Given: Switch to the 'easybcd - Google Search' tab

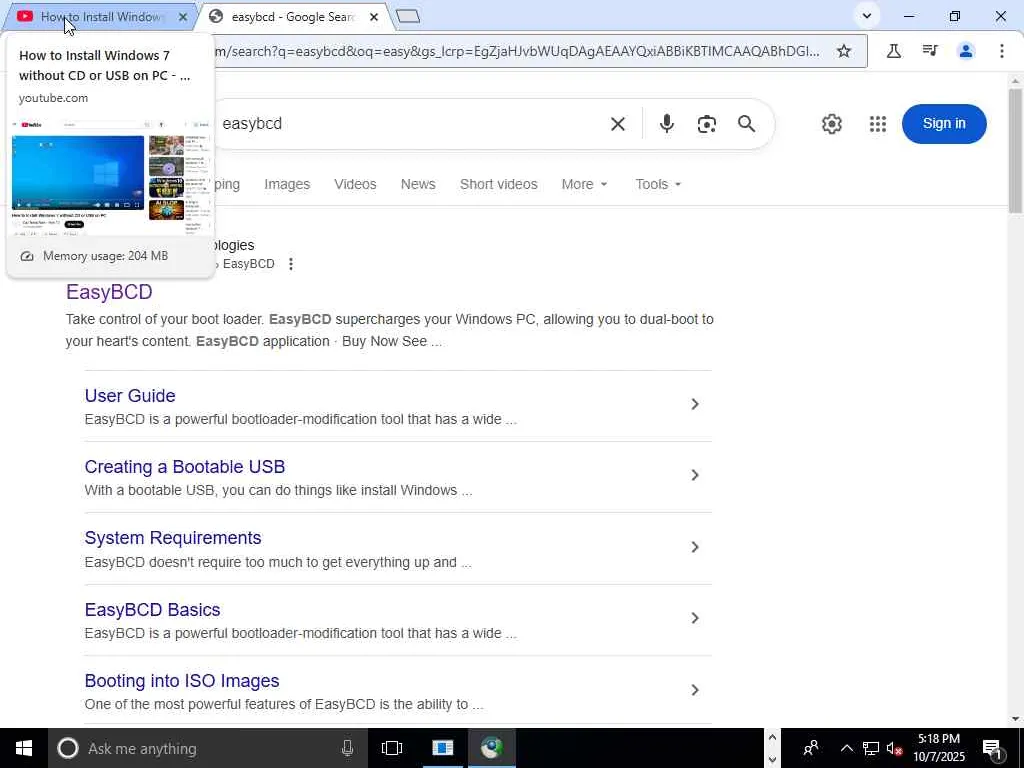Looking at the screenshot, I should pyautogui.click(x=293, y=17).
